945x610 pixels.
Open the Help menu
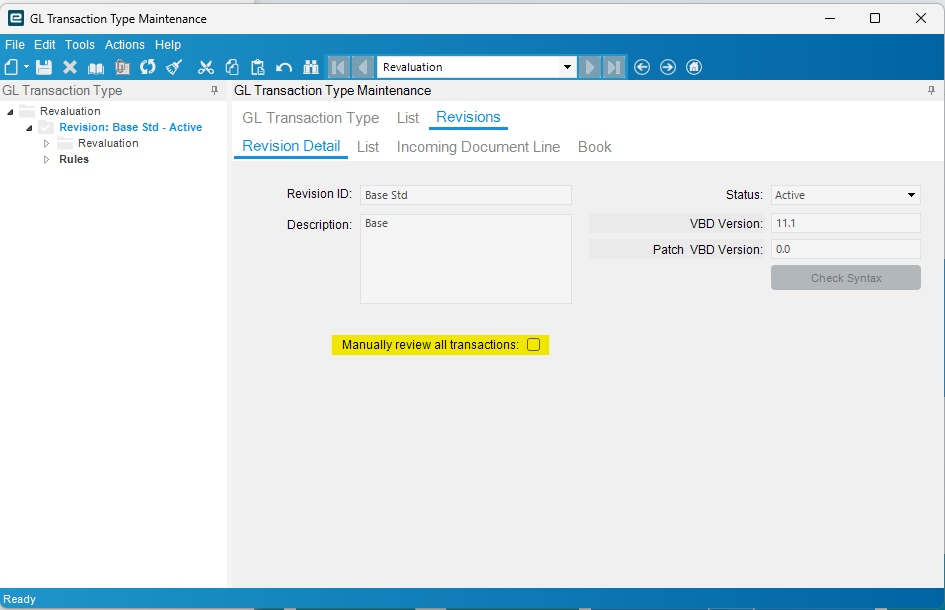coord(168,45)
